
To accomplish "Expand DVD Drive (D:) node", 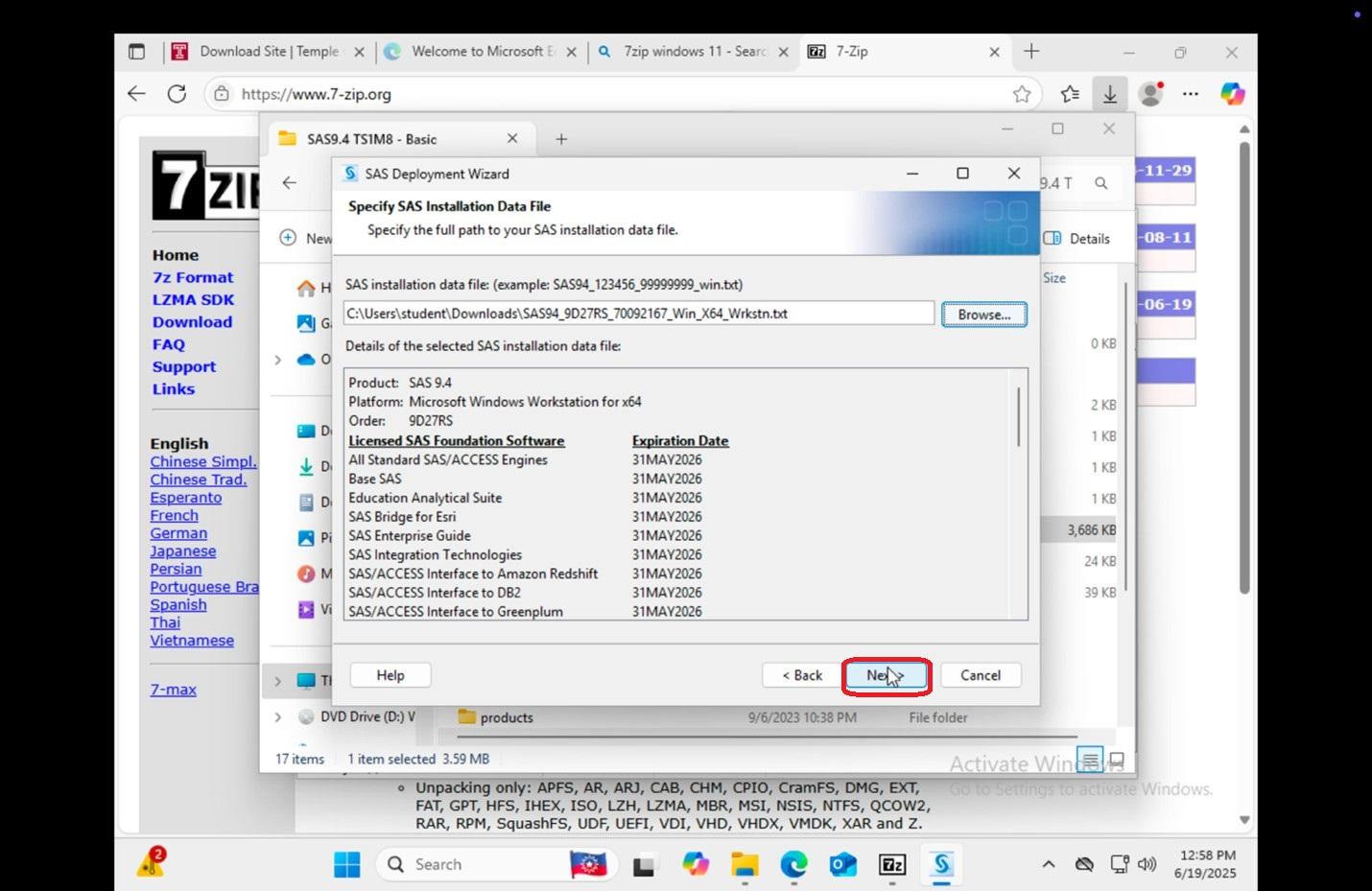I will pyautogui.click(x=278, y=716).
